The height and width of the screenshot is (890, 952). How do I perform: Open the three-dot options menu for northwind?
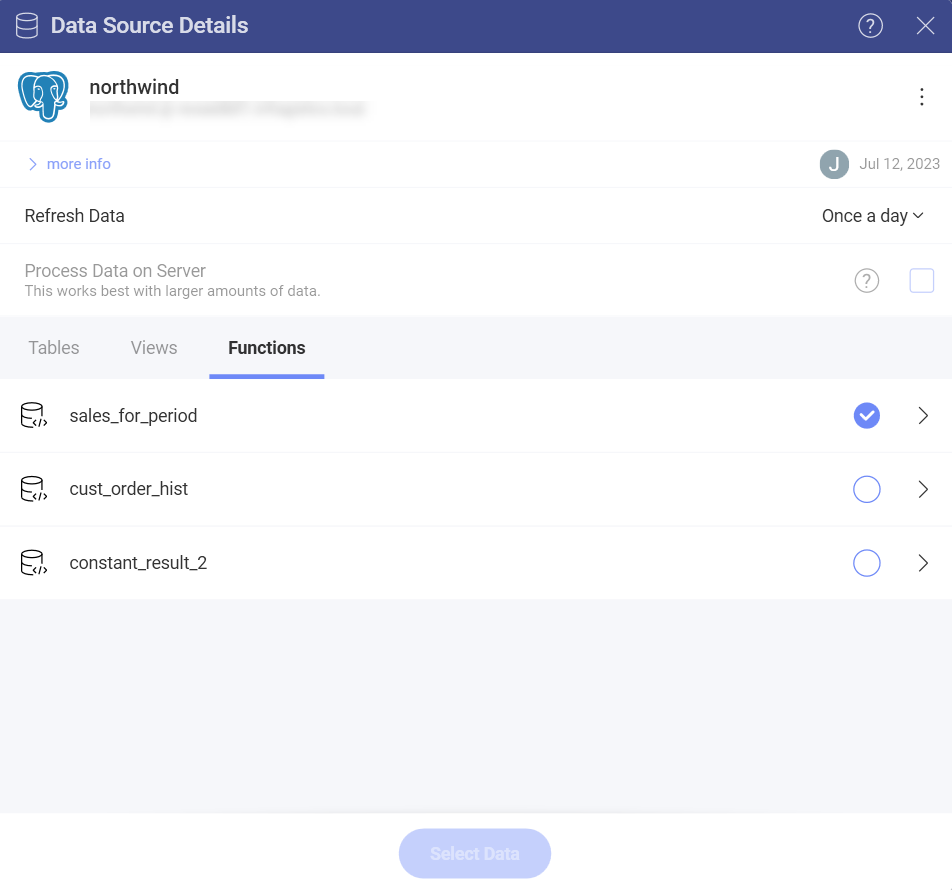click(x=922, y=97)
